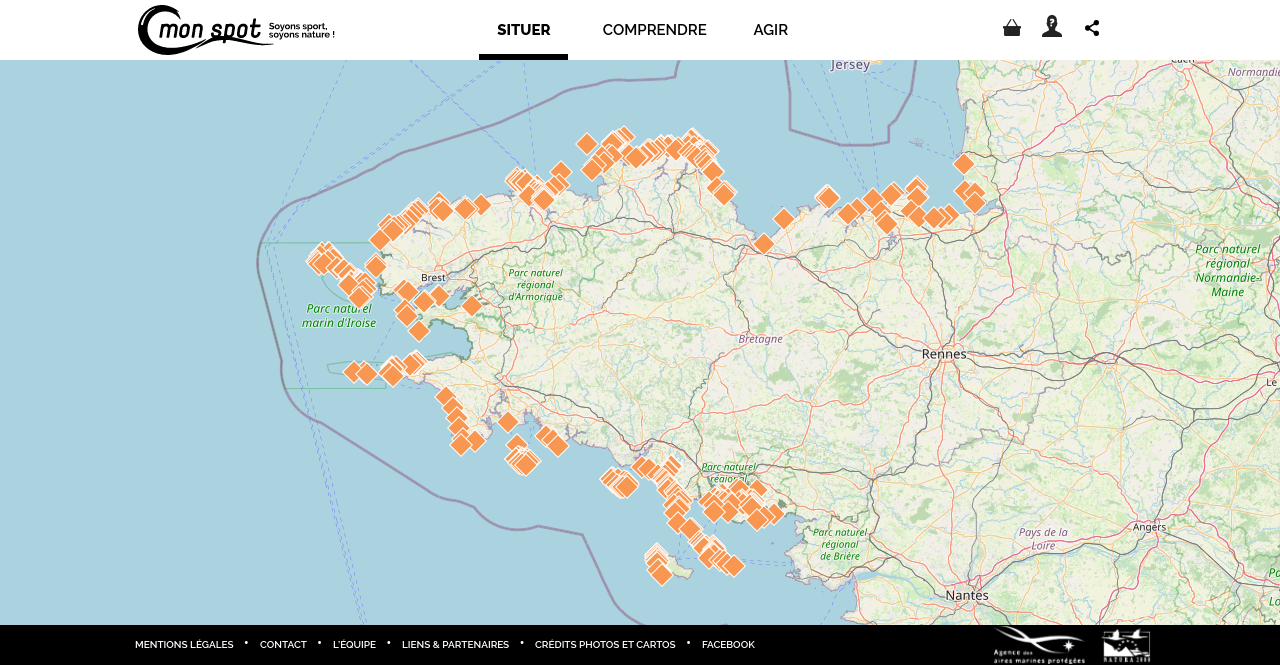The width and height of the screenshot is (1280, 665).
Task: Click the Nantes city label on map
Action: [967, 595]
